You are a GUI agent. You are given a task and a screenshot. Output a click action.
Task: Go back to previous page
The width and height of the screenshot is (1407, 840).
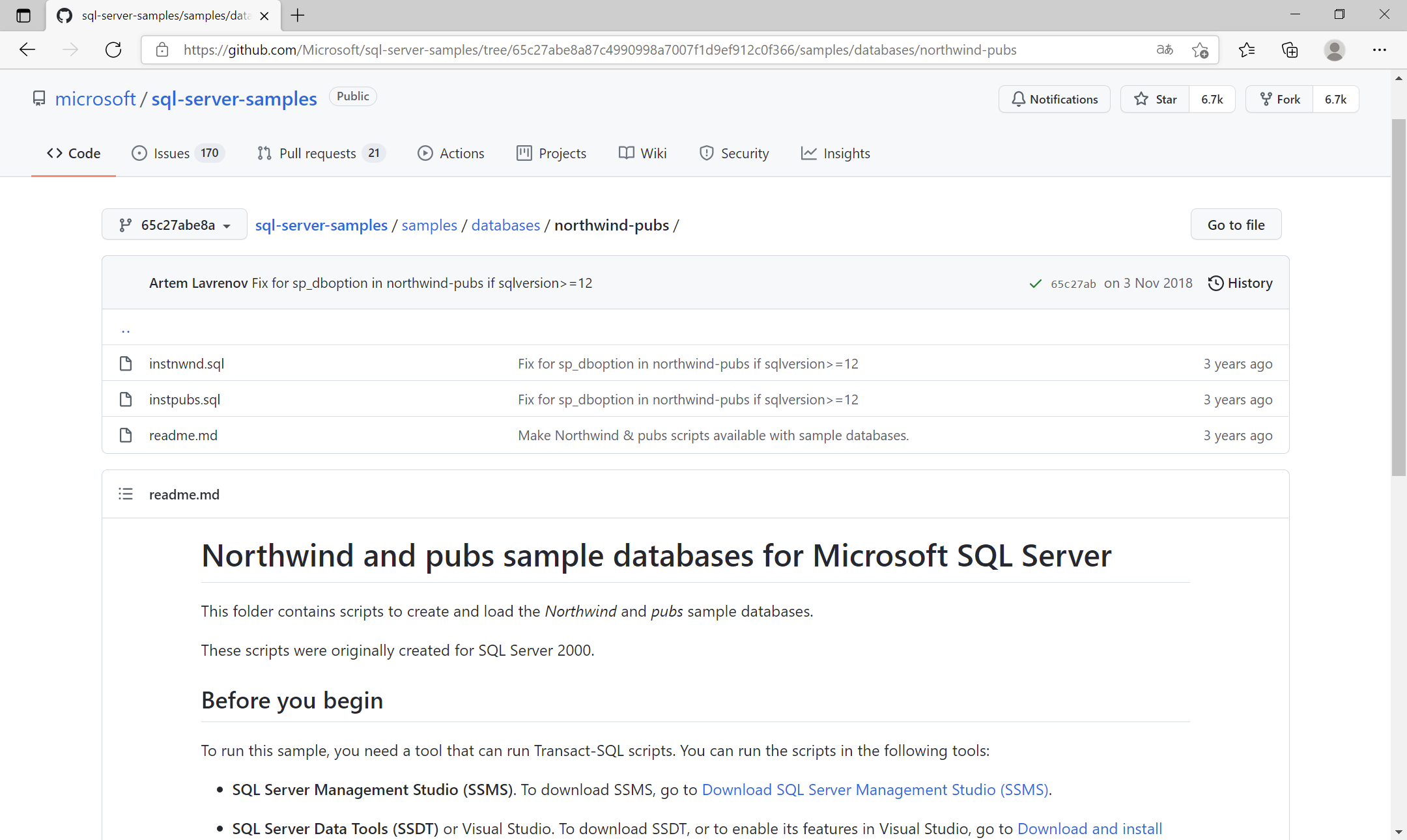(27, 49)
